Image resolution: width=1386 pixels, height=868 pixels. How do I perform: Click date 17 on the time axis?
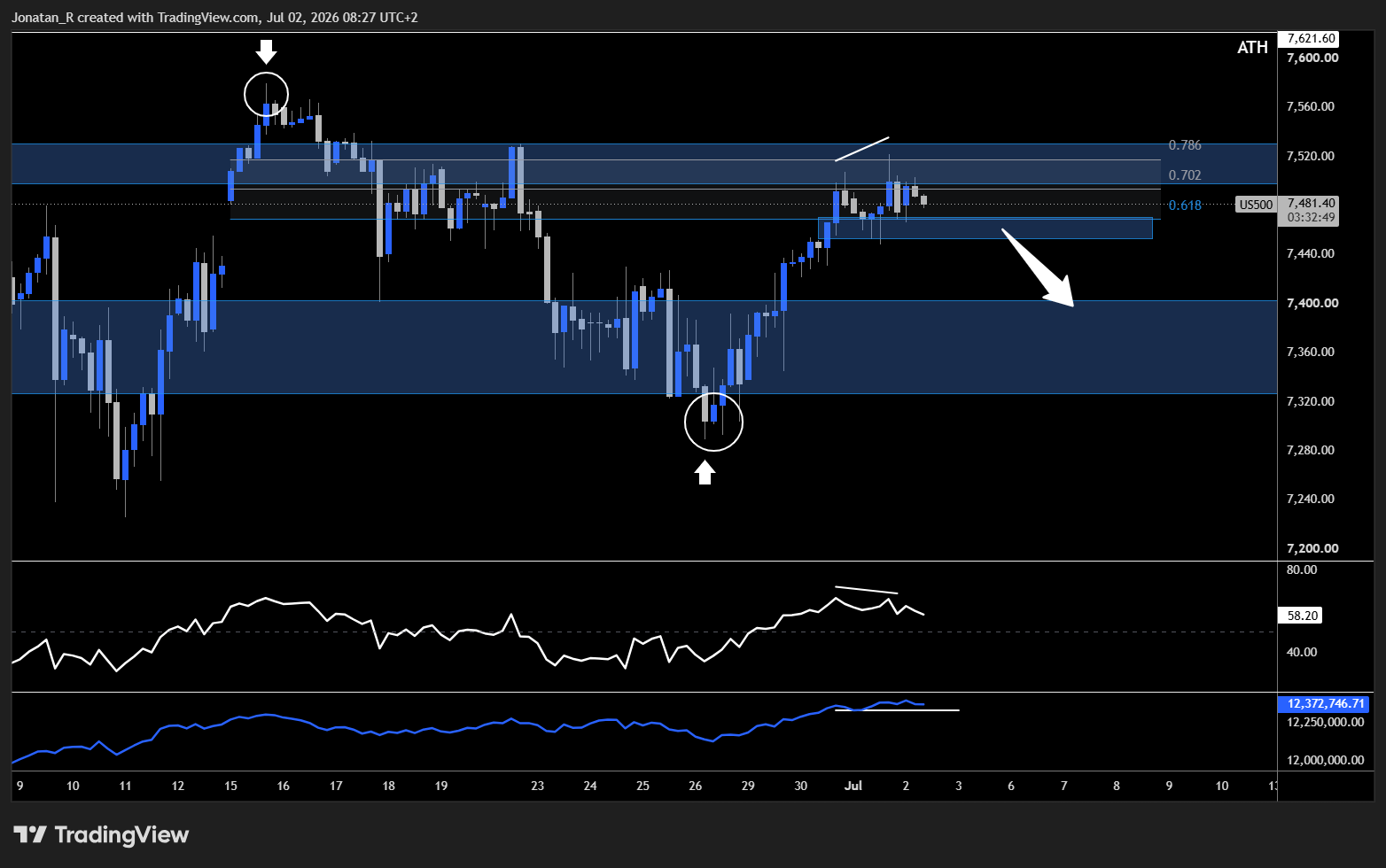click(x=336, y=786)
